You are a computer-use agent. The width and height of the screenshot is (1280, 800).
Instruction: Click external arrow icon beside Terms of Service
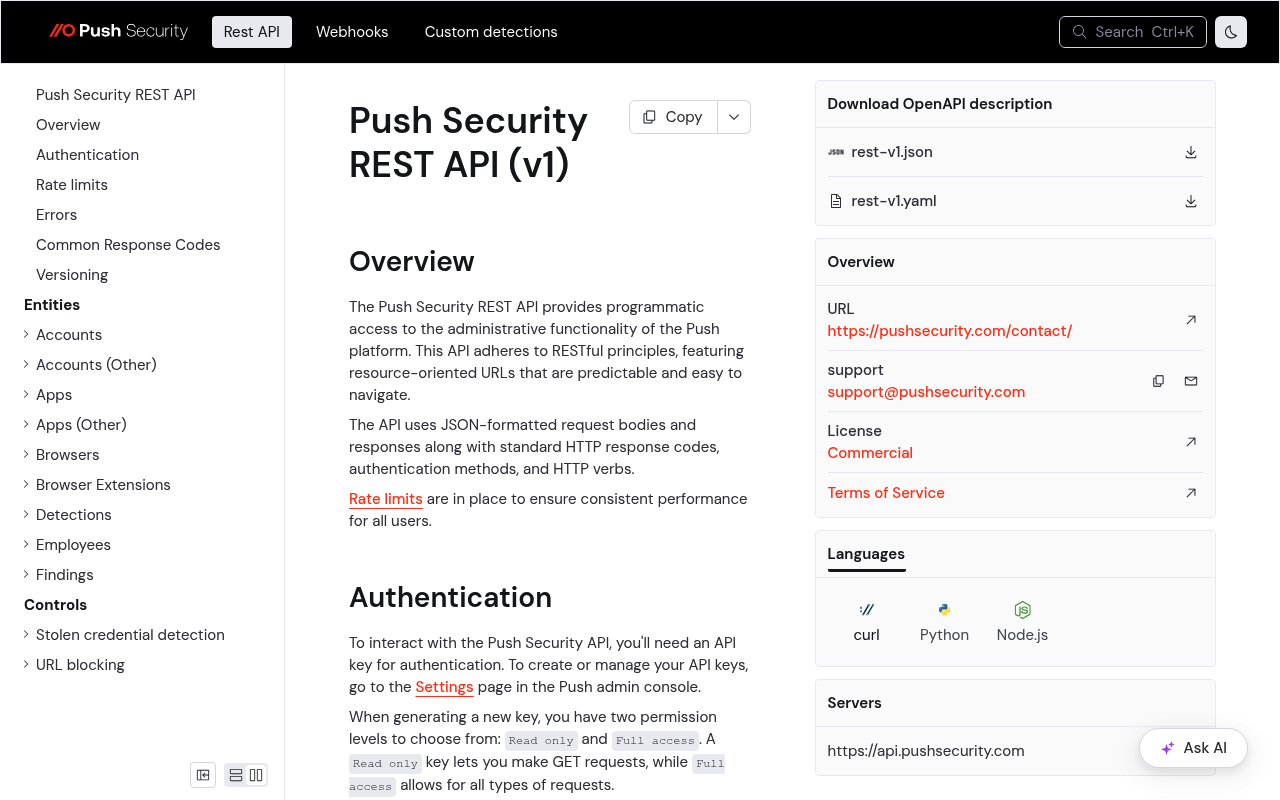pos(1191,493)
